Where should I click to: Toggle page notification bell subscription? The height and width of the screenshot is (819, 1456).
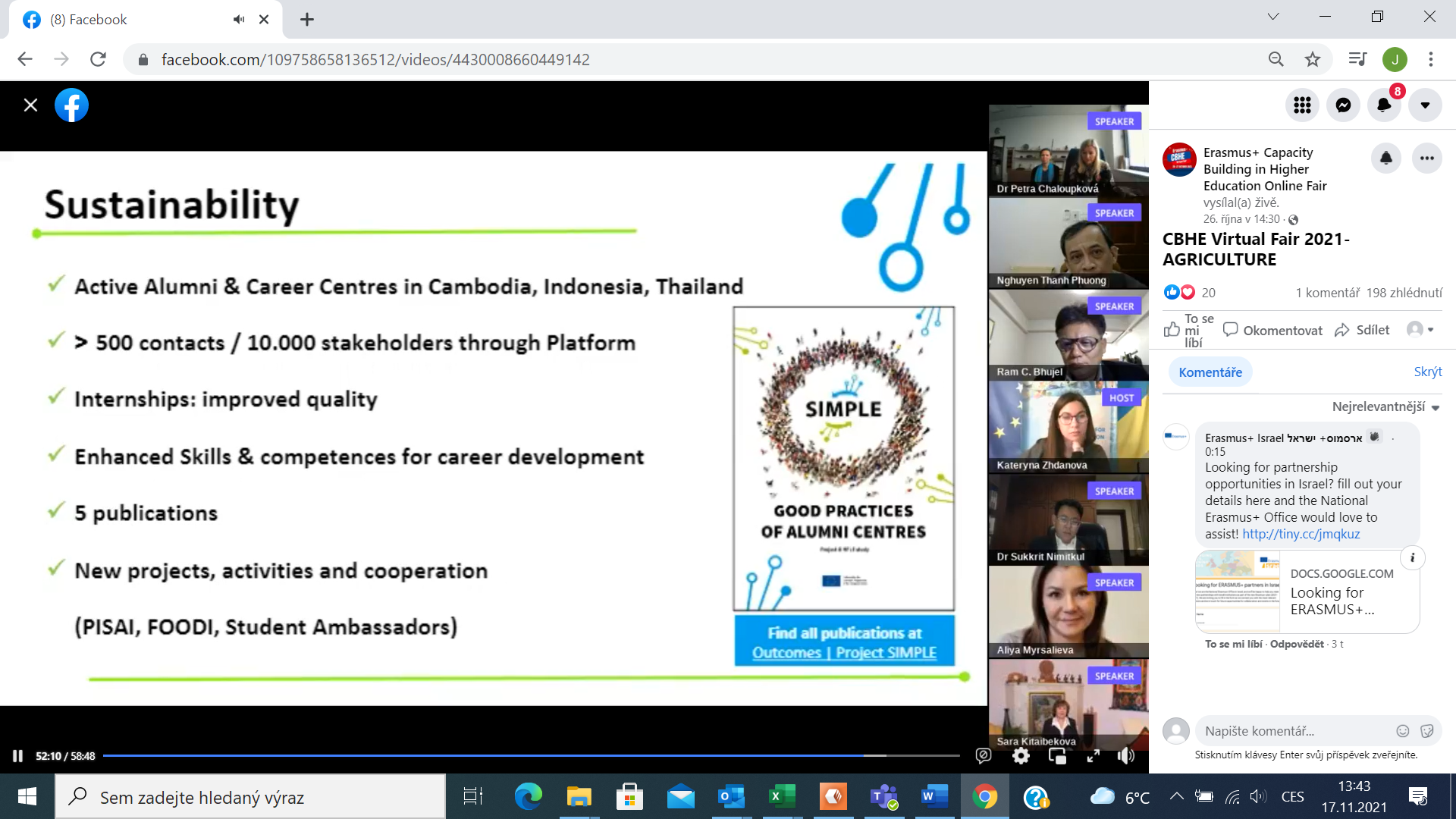point(1385,158)
